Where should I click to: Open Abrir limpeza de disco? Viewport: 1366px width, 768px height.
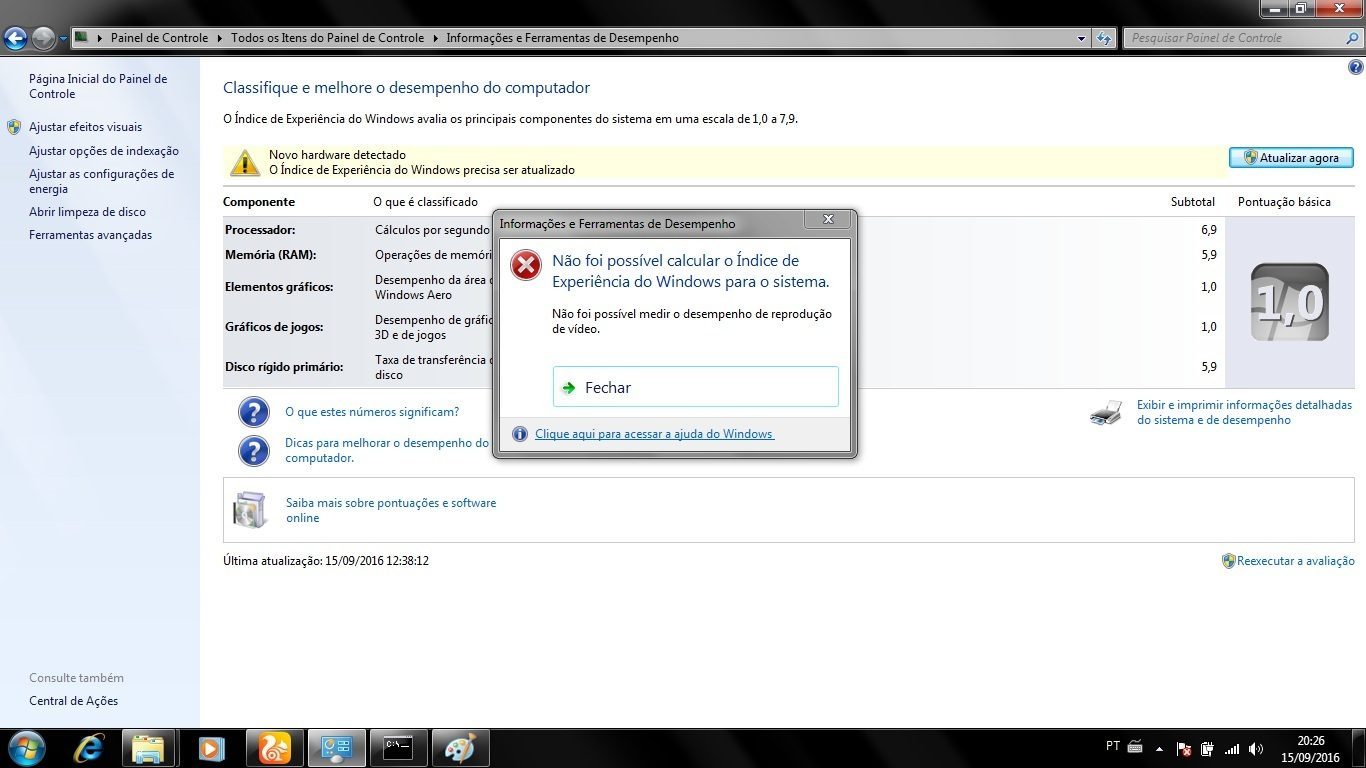[87, 212]
